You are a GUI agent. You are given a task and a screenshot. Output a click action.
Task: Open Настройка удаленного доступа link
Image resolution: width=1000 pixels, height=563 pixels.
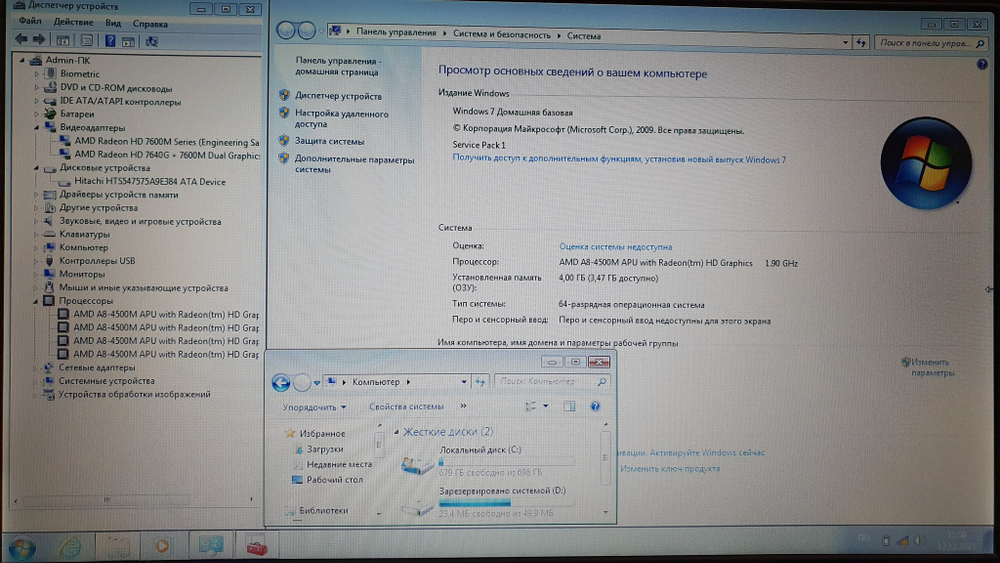point(341,119)
